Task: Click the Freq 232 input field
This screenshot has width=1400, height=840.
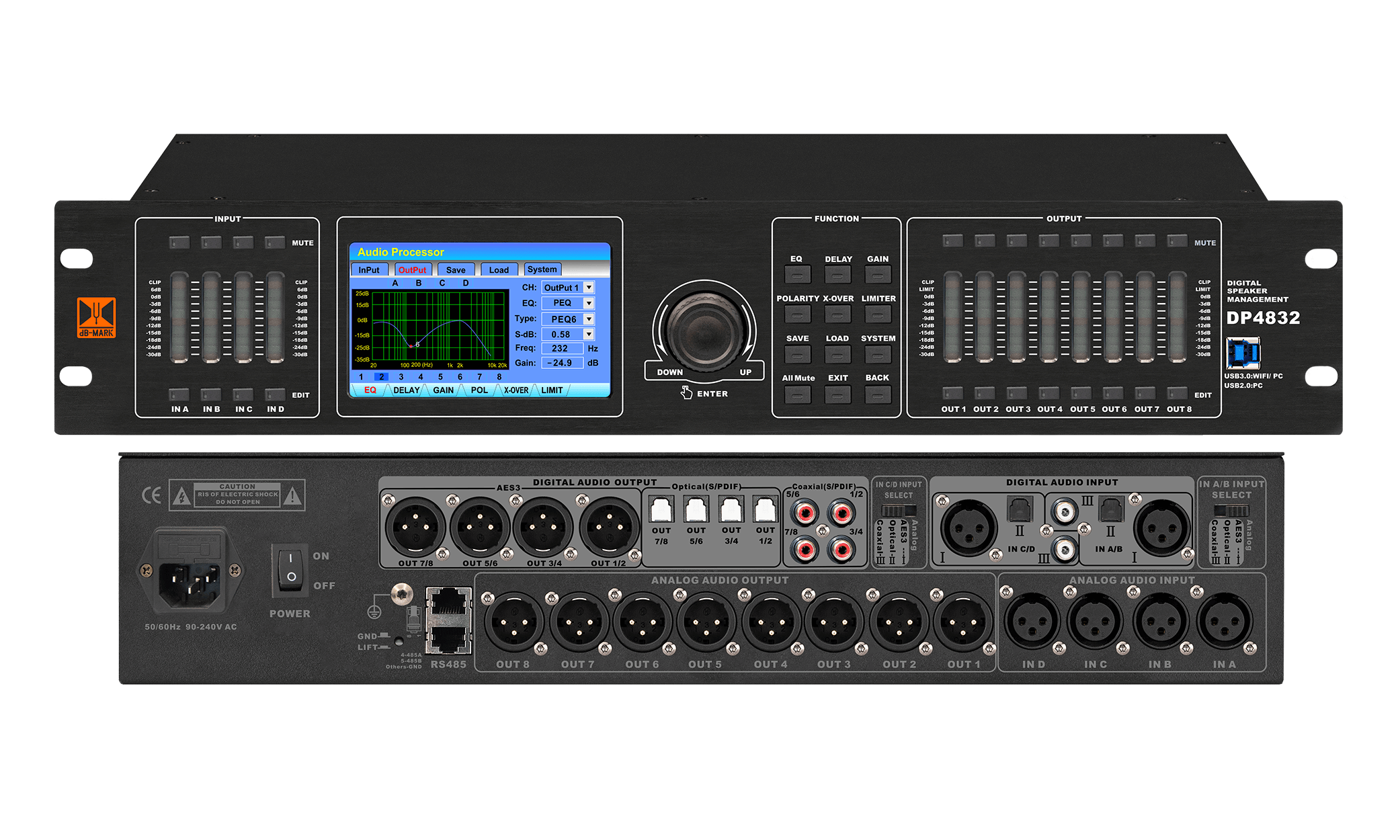Action: [x=561, y=349]
